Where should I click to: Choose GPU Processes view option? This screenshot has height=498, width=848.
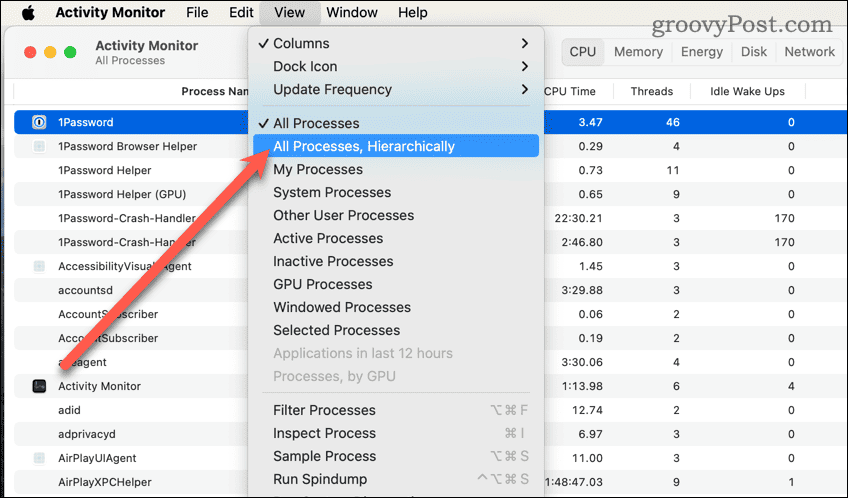pyautogui.click(x=396, y=284)
